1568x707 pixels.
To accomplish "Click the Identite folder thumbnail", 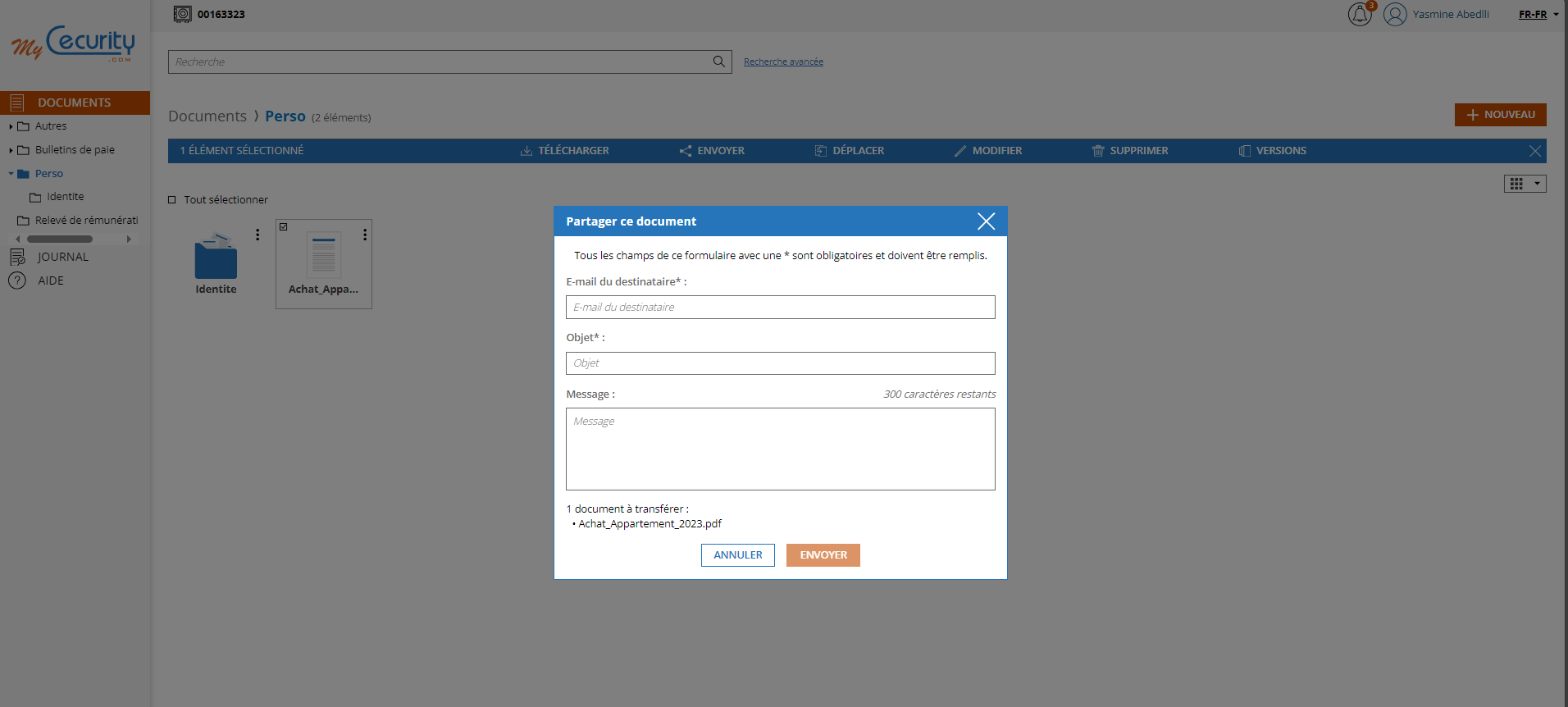I will click(216, 256).
